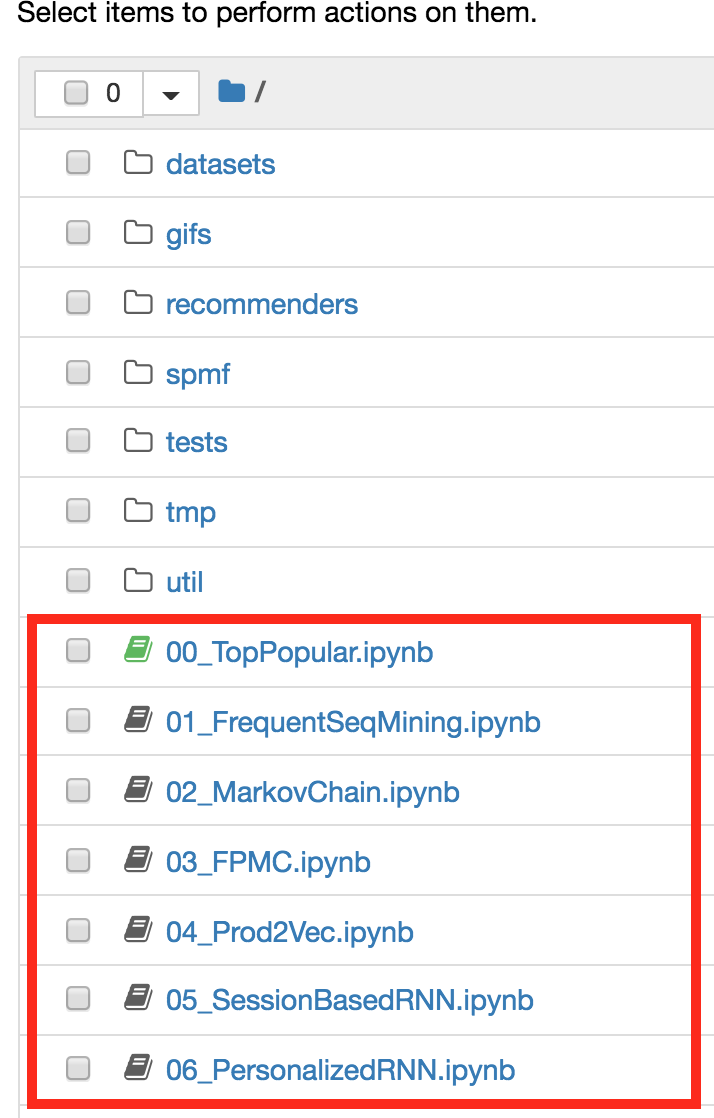Viewport: 714px width, 1118px height.
Task: Open the 05_SessionBasedRNN.ipynb notebook
Action: tap(350, 1000)
